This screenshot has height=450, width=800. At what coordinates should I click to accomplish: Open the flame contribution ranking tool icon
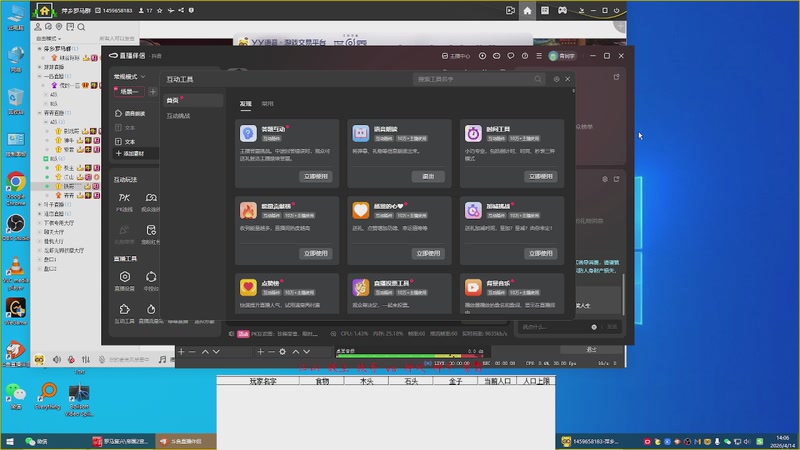pos(248,210)
